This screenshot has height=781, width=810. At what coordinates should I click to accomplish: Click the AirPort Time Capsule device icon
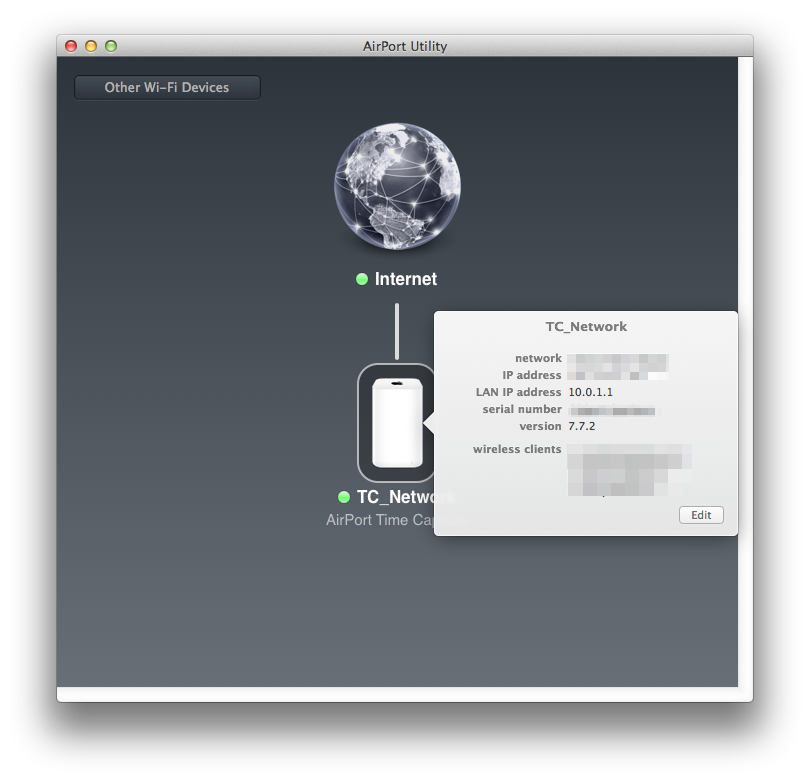click(397, 423)
